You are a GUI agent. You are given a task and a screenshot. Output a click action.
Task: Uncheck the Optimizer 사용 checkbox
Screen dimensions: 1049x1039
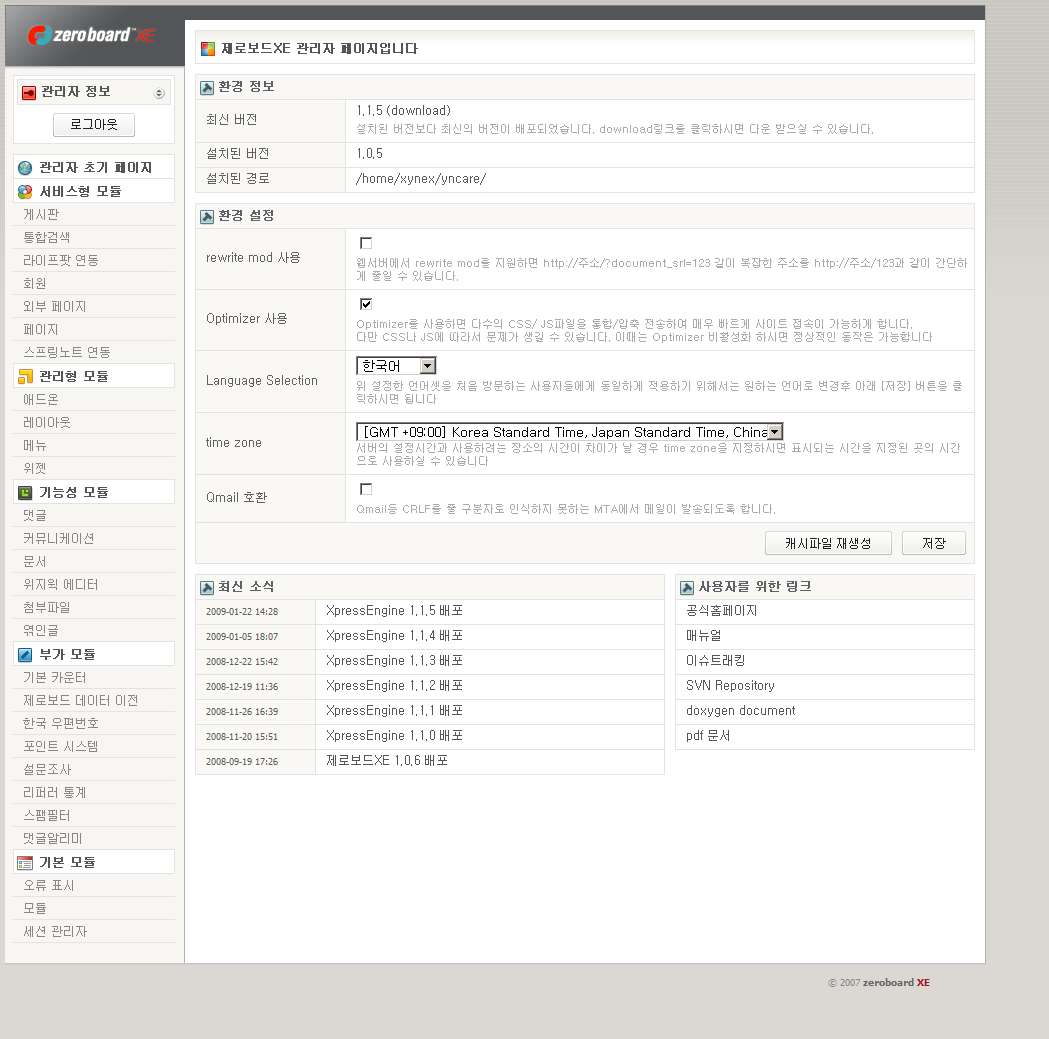[366, 304]
